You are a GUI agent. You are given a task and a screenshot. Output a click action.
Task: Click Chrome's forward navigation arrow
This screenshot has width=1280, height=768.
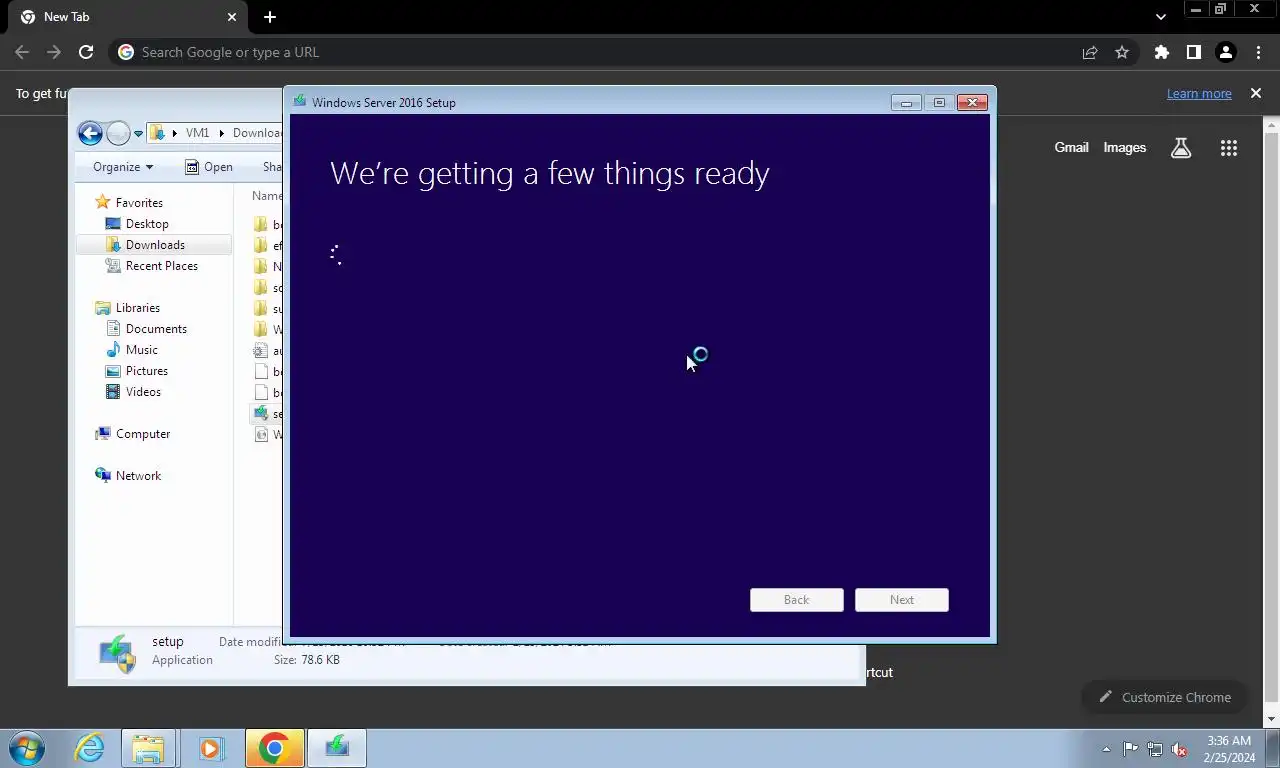pyautogui.click(x=54, y=52)
